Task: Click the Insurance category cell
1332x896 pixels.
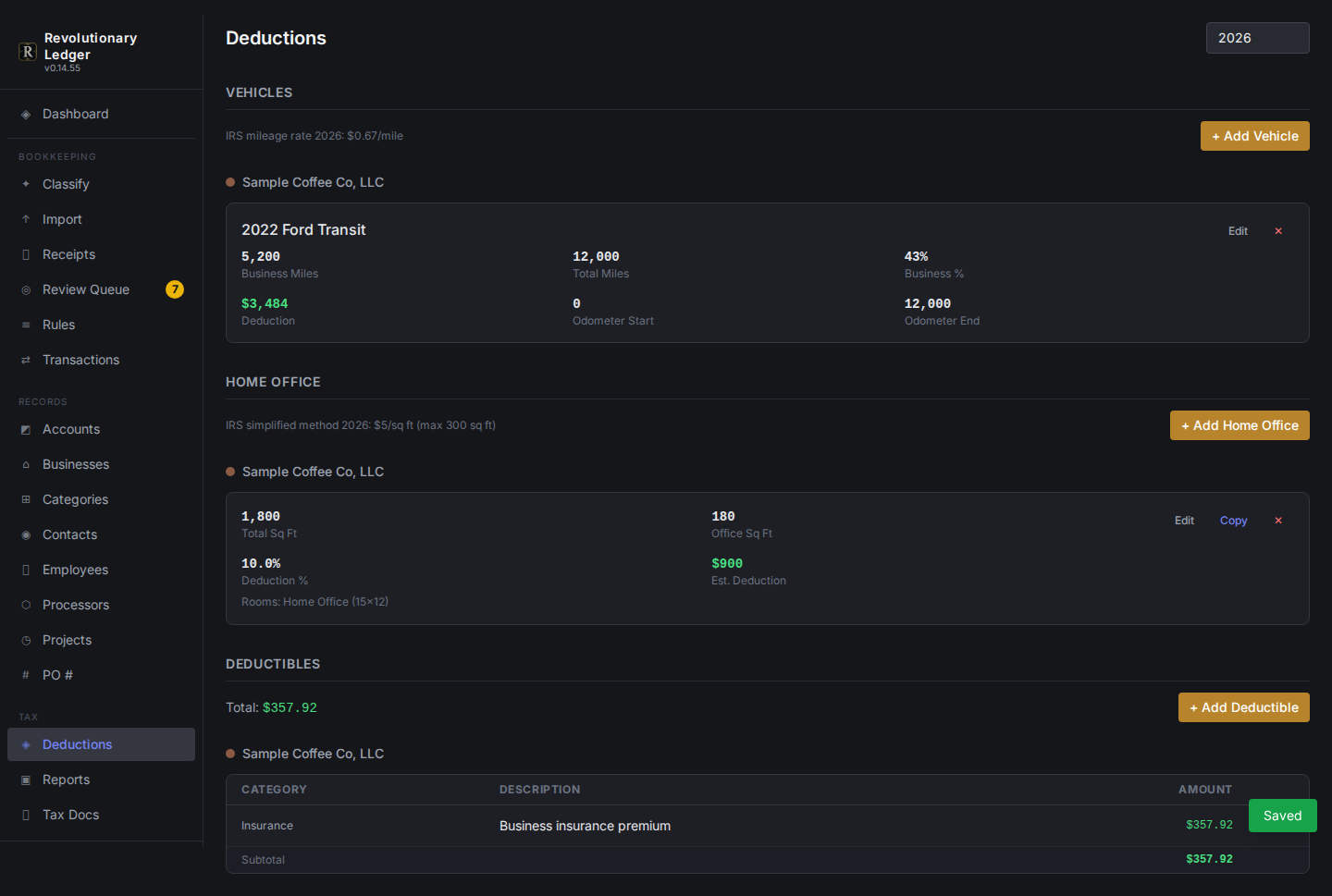Action: click(267, 826)
